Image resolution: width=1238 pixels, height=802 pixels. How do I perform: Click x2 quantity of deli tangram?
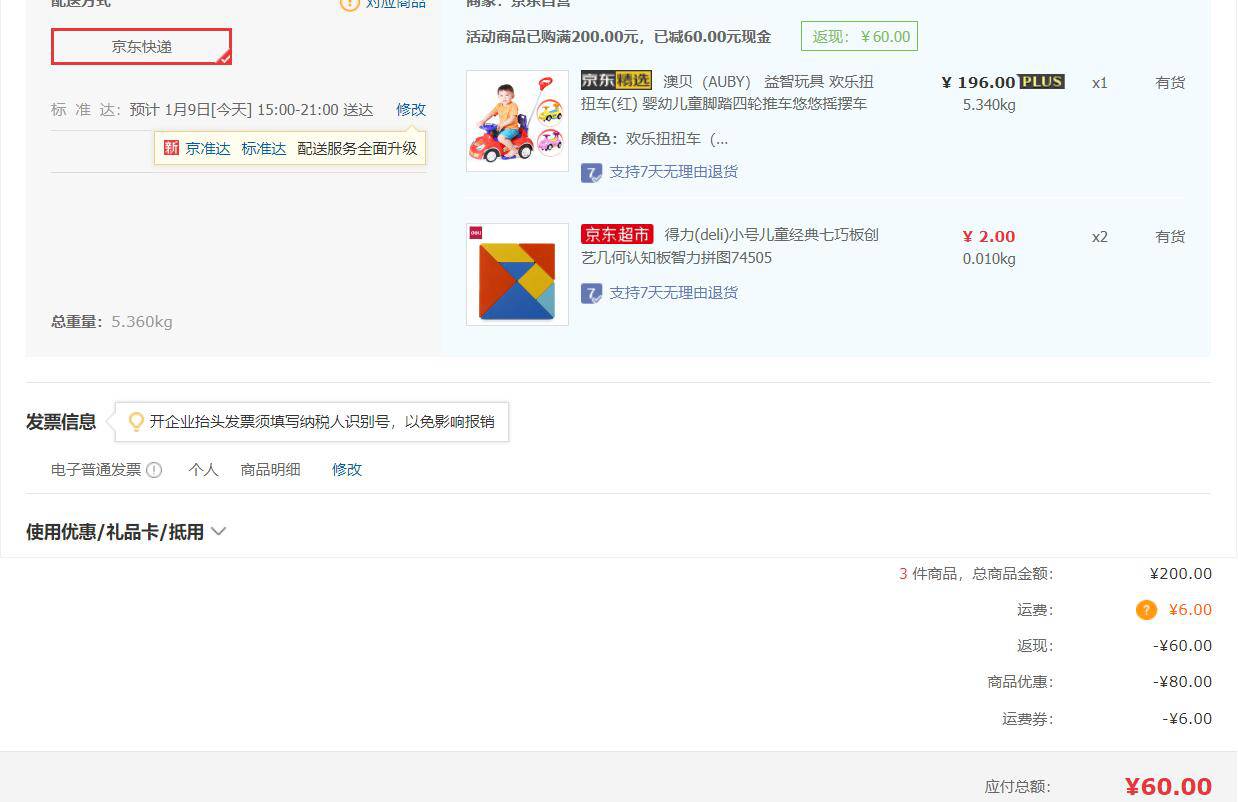pos(1100,237)
